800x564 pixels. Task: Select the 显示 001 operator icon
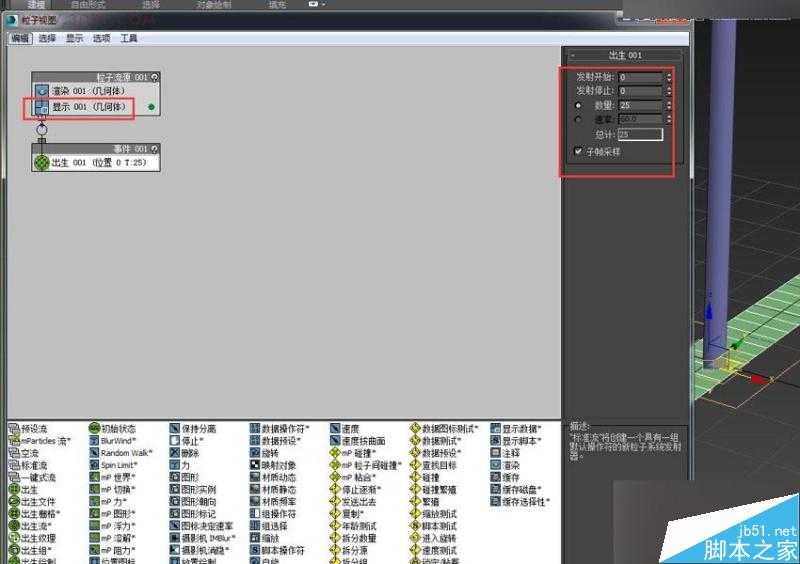tap(42, 107)
